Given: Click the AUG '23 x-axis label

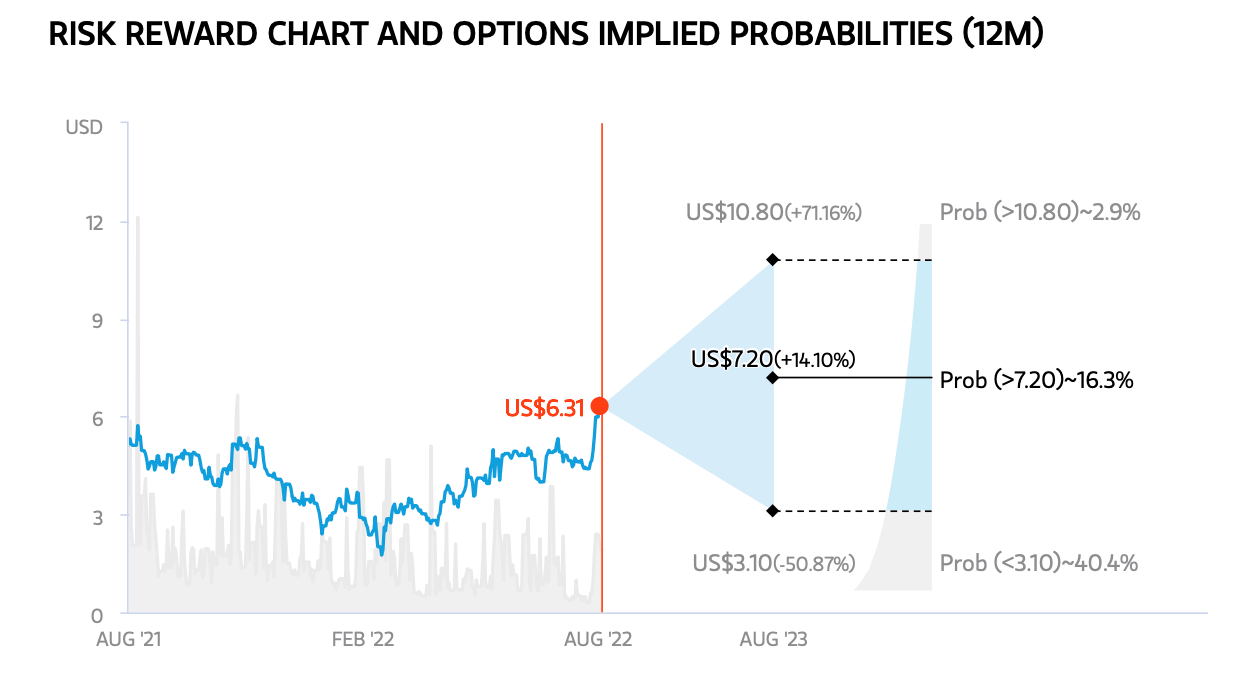Looking at the screenshot, I should tap(773, 639).
